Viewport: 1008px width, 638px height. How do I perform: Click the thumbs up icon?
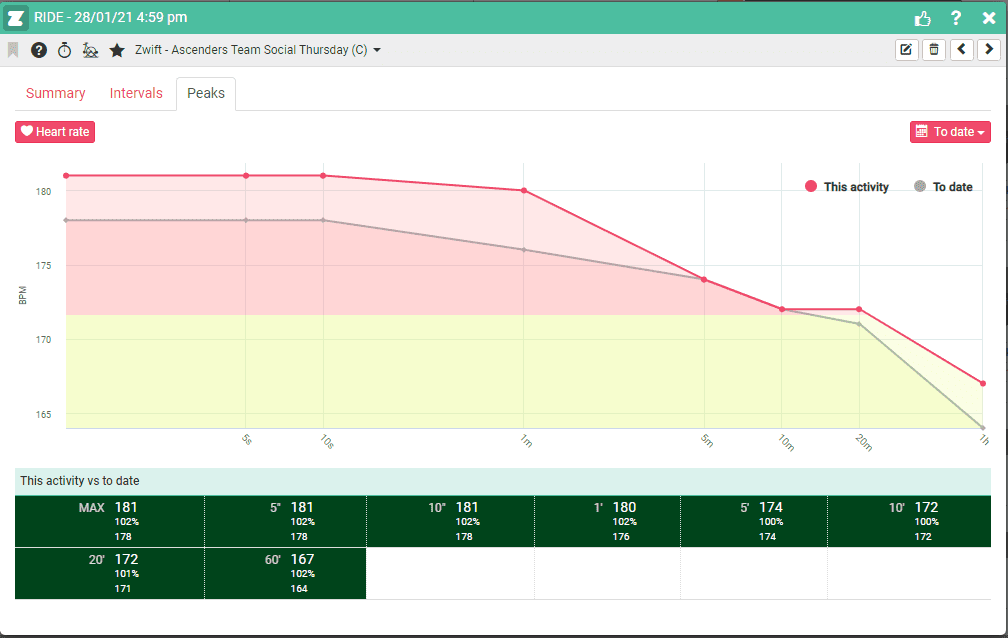click(x=923, y=18)
